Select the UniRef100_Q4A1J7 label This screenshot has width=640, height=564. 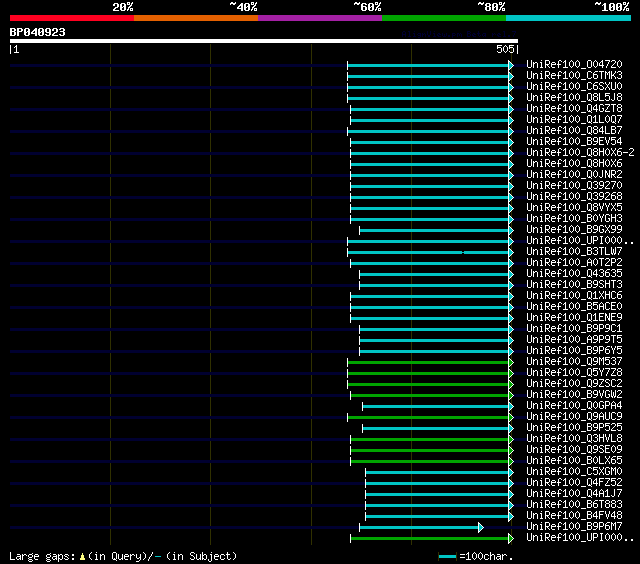pos(574,494)
